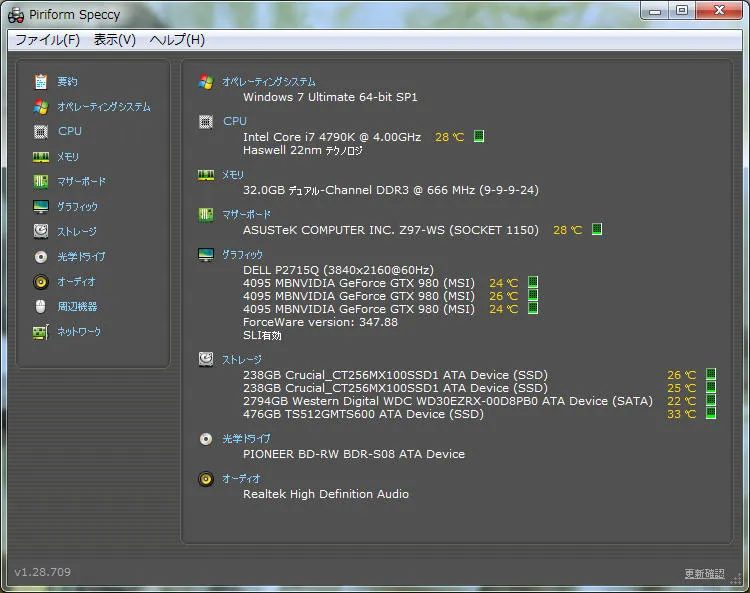750x593 pixels.
Task: Select オーディオ label in sidebar
Action: coord(77,282)
